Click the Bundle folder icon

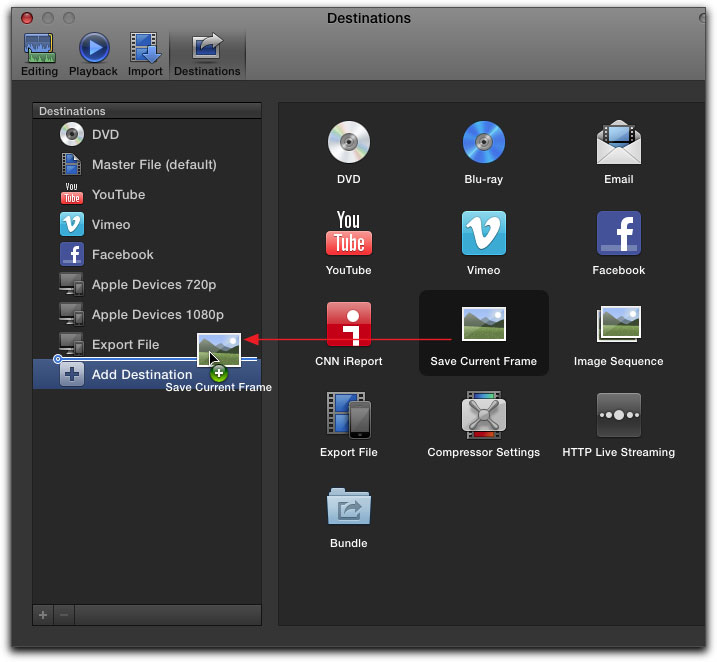[348, 506]
